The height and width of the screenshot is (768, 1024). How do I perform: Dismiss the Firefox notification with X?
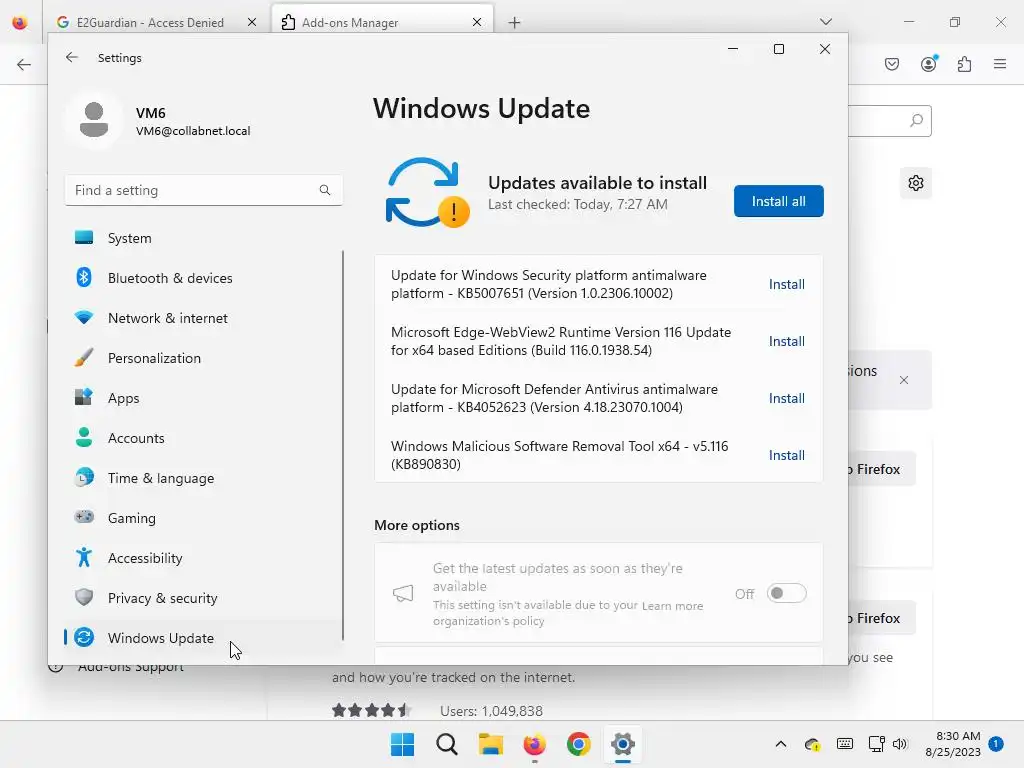click(904, 380)
